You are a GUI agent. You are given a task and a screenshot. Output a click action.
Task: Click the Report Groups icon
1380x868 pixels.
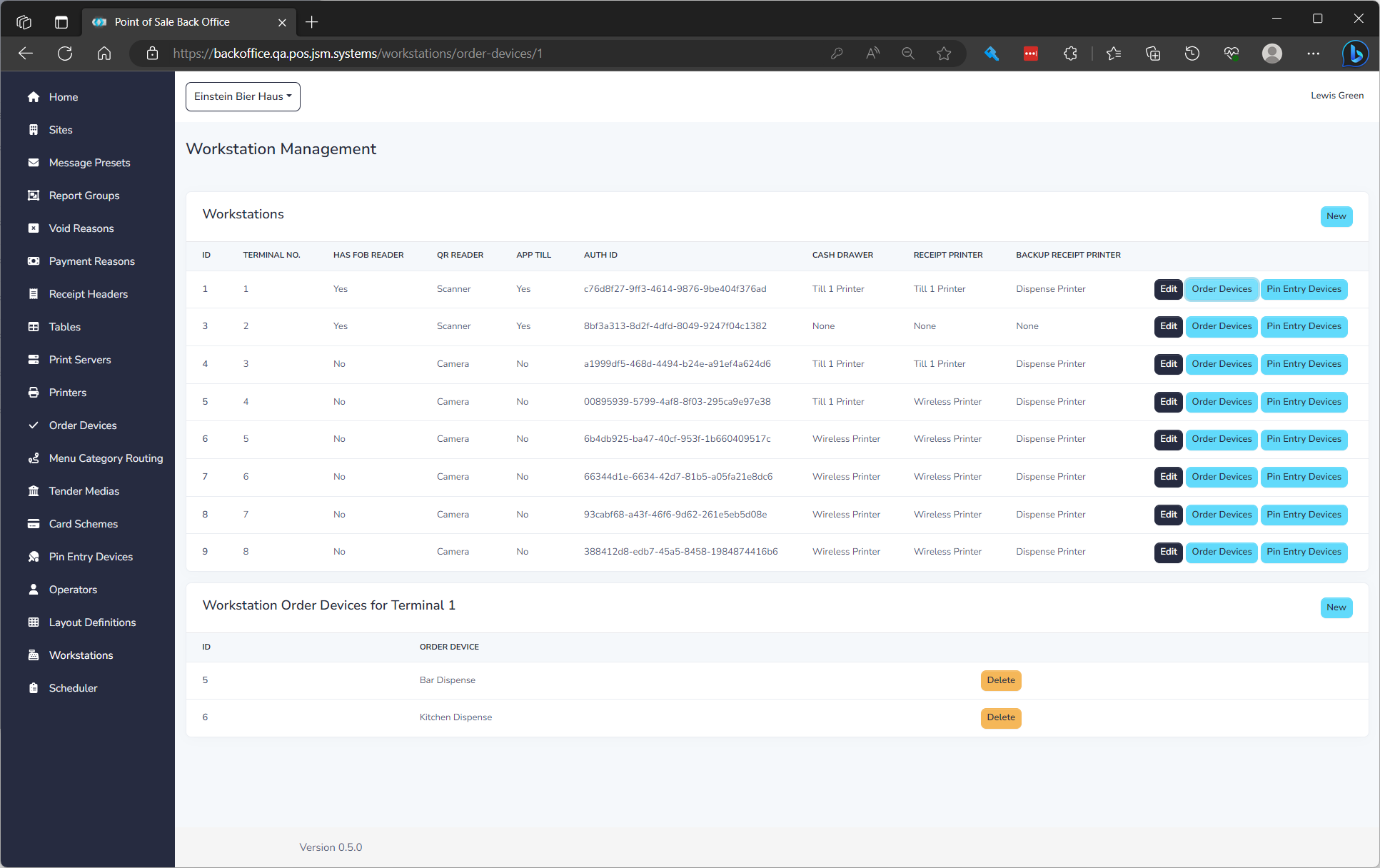34,196
